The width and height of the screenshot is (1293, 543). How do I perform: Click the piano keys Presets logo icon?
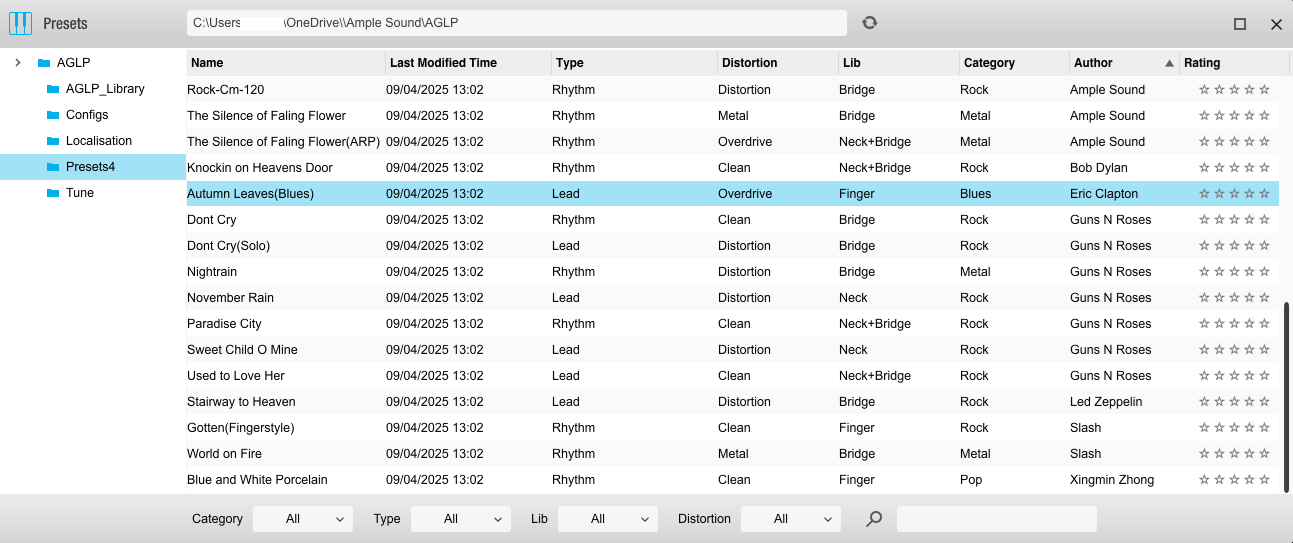click(x=20, y=23)
